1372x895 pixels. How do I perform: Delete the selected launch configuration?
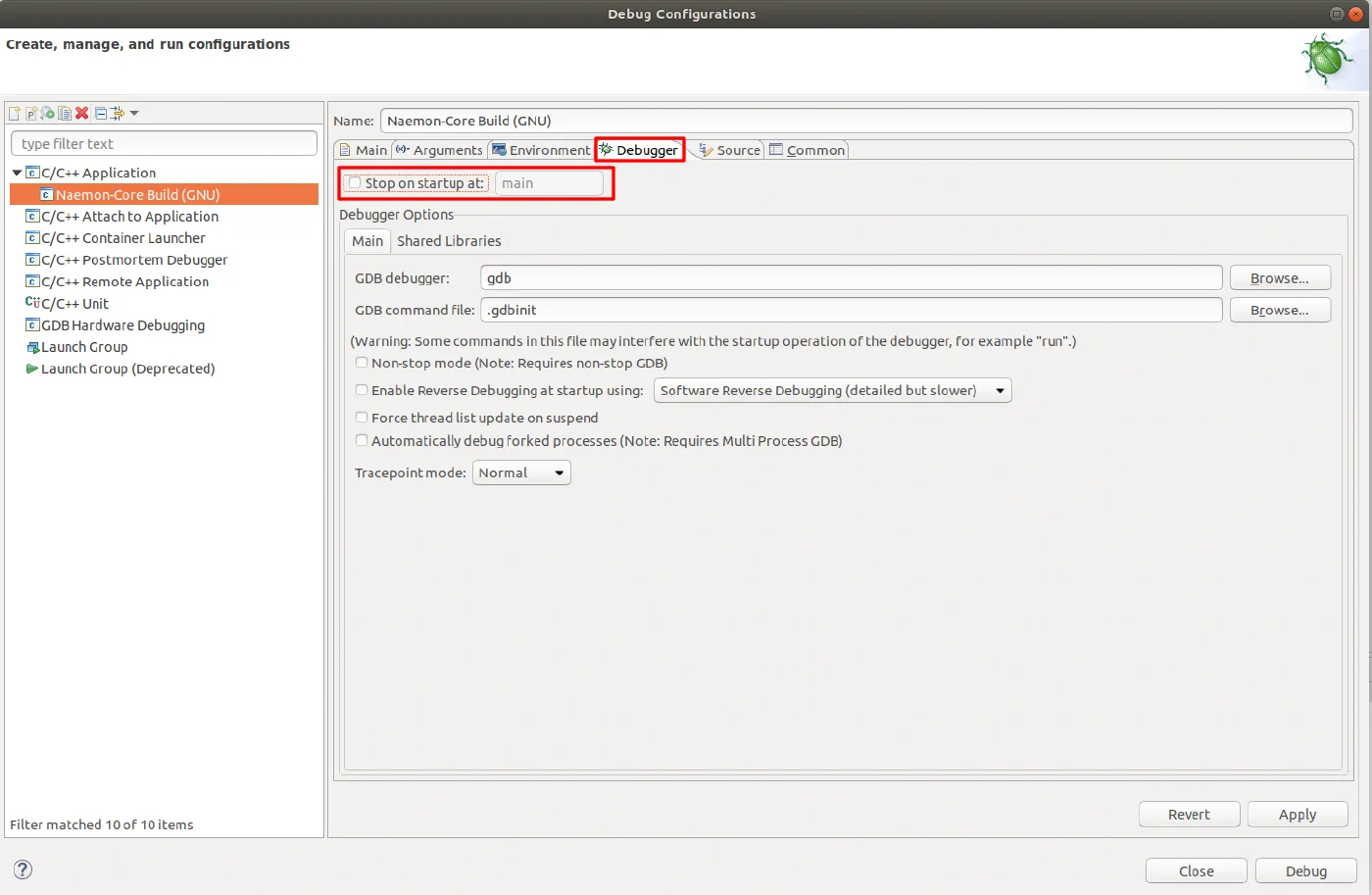point(82,114)
